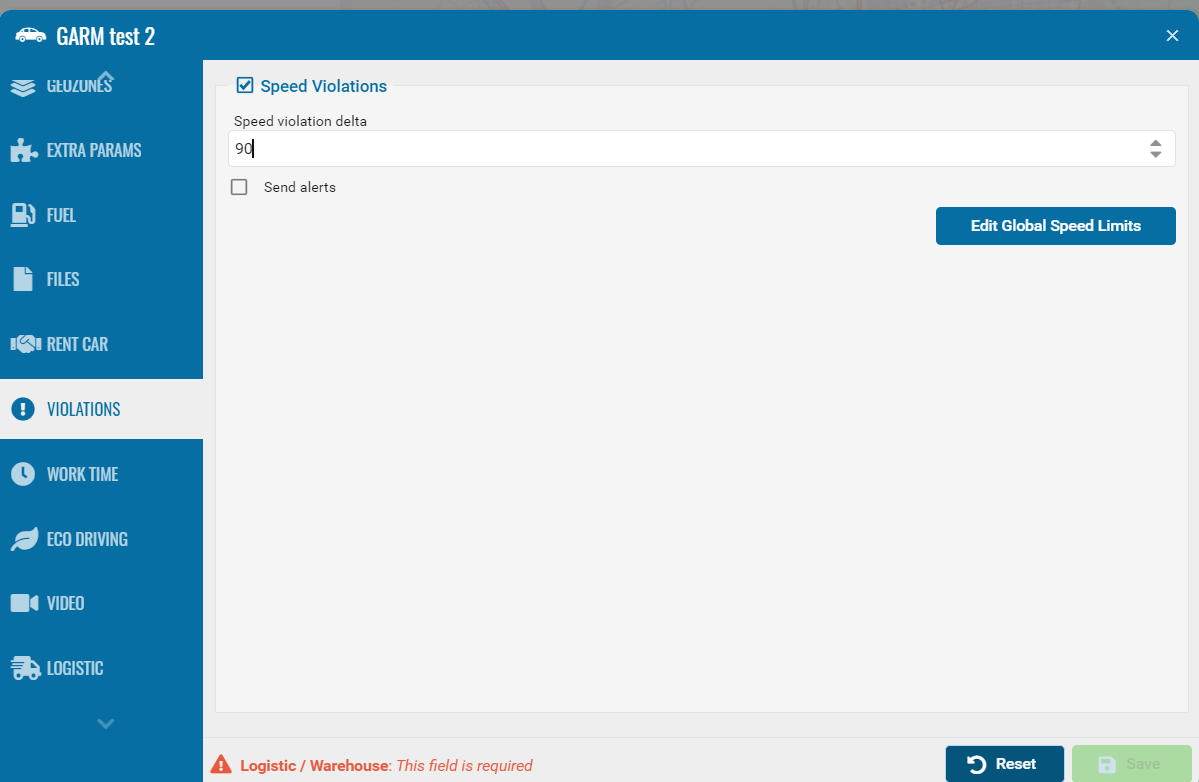Click the Fuel pump icon

point(23,215)
